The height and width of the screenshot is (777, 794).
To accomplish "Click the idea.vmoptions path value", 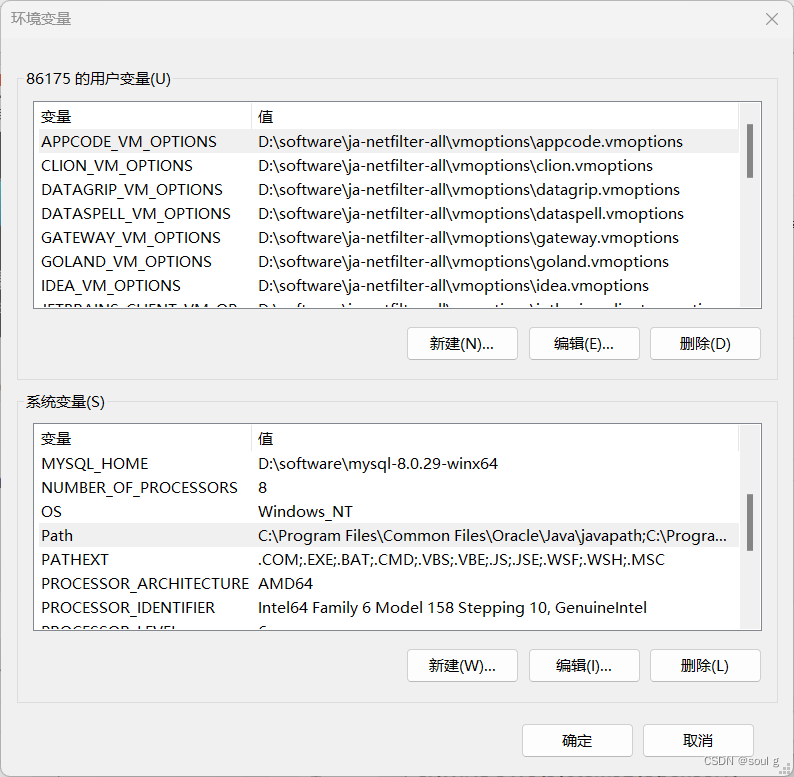I will [453, 286].
